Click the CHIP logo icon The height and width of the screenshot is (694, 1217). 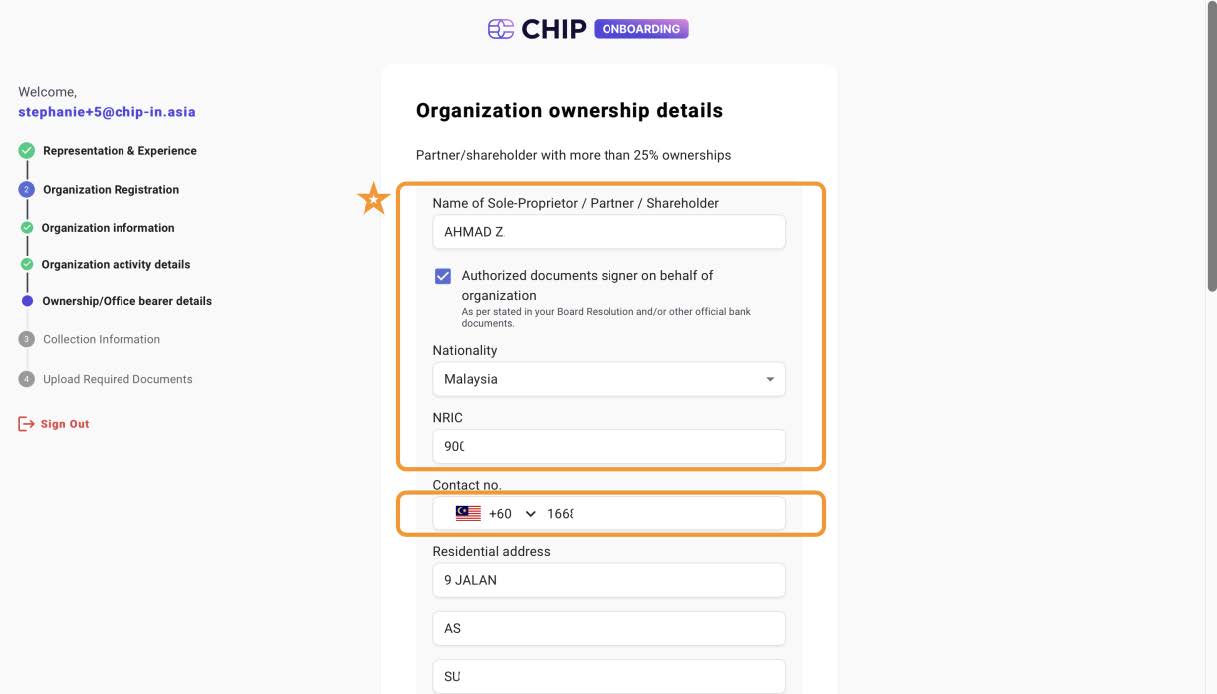point(501,29)
